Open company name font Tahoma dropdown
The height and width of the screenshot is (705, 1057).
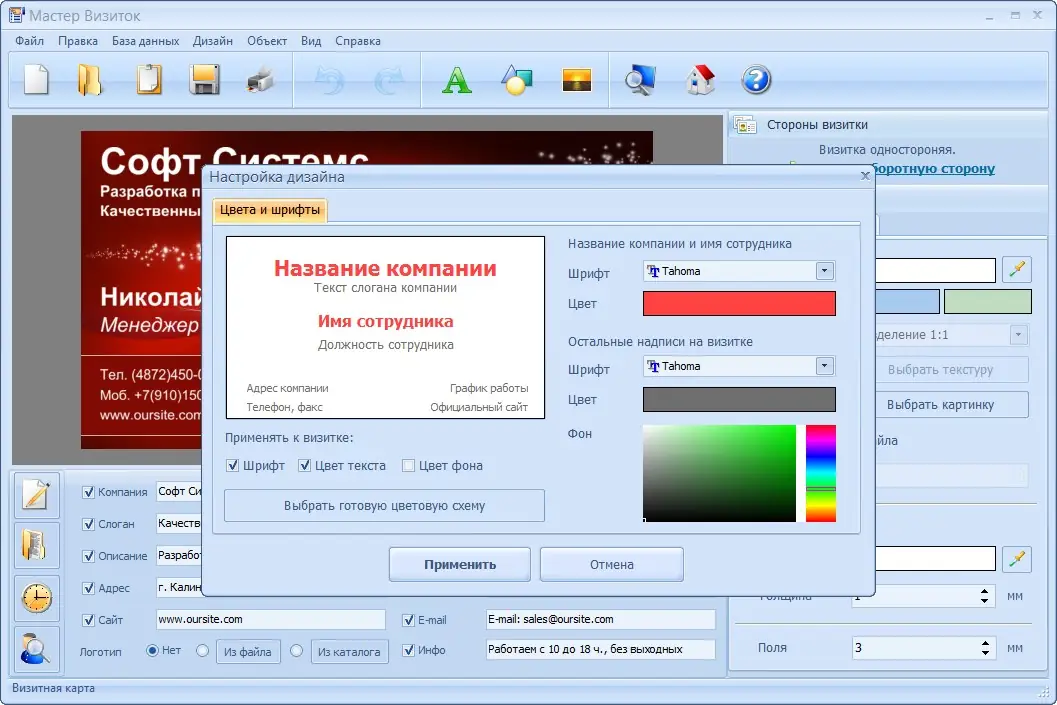[824, 271]
